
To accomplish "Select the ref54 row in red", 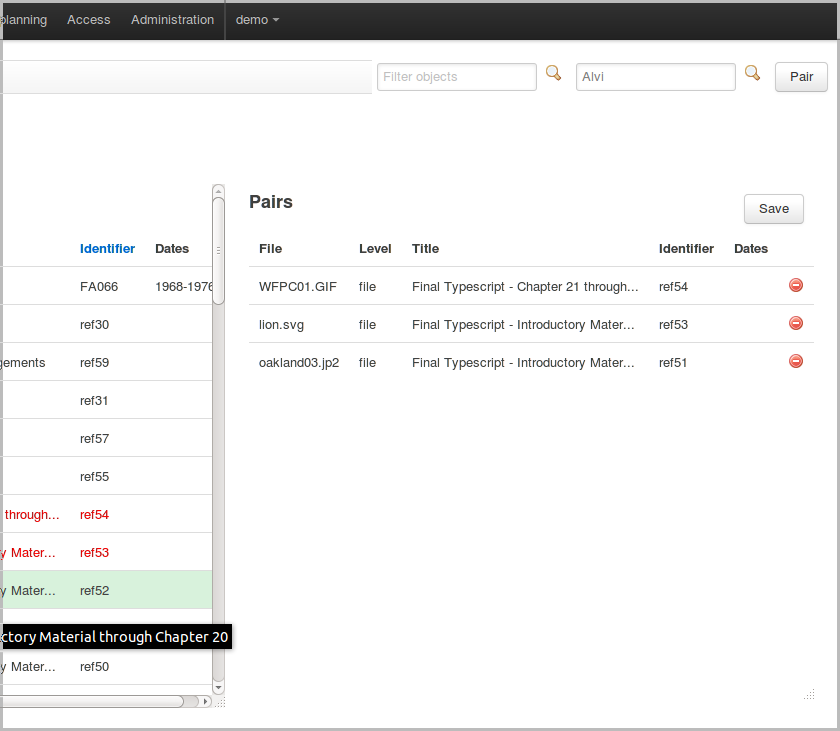I will pyautogui.click(x=95, y=515).
